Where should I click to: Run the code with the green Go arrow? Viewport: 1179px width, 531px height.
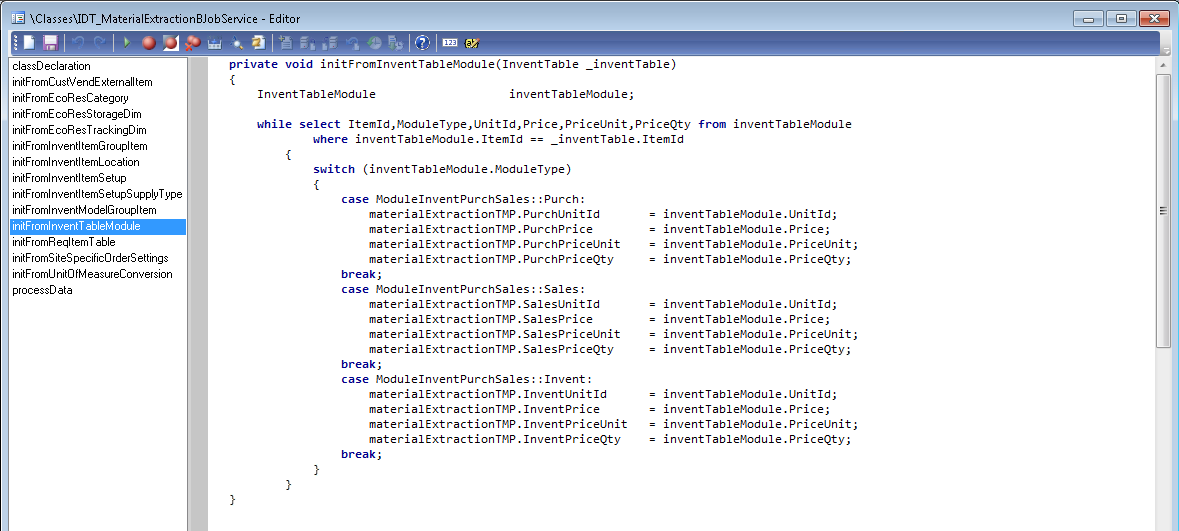[x=127, y=43]
